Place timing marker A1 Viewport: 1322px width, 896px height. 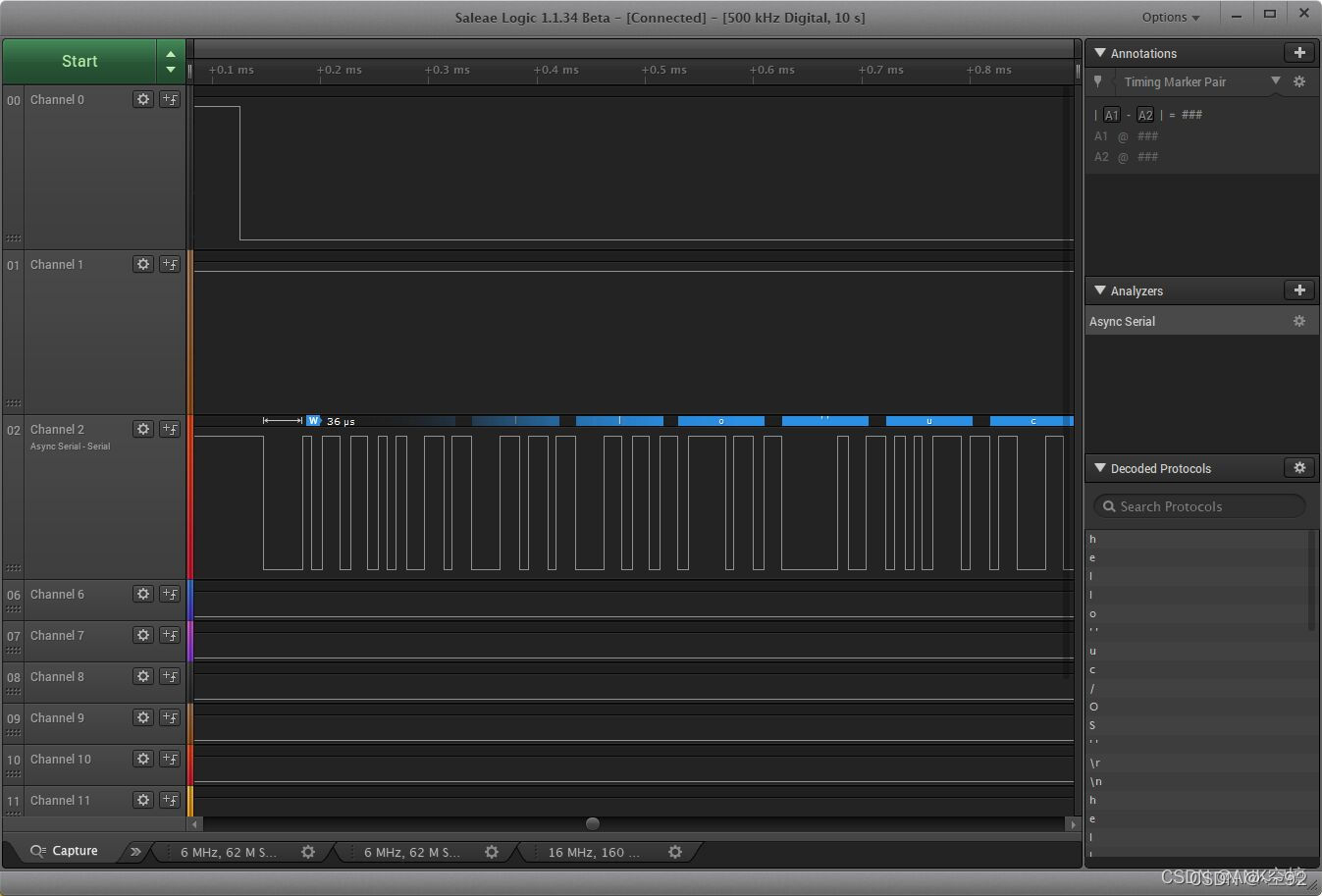point(1111,115)
